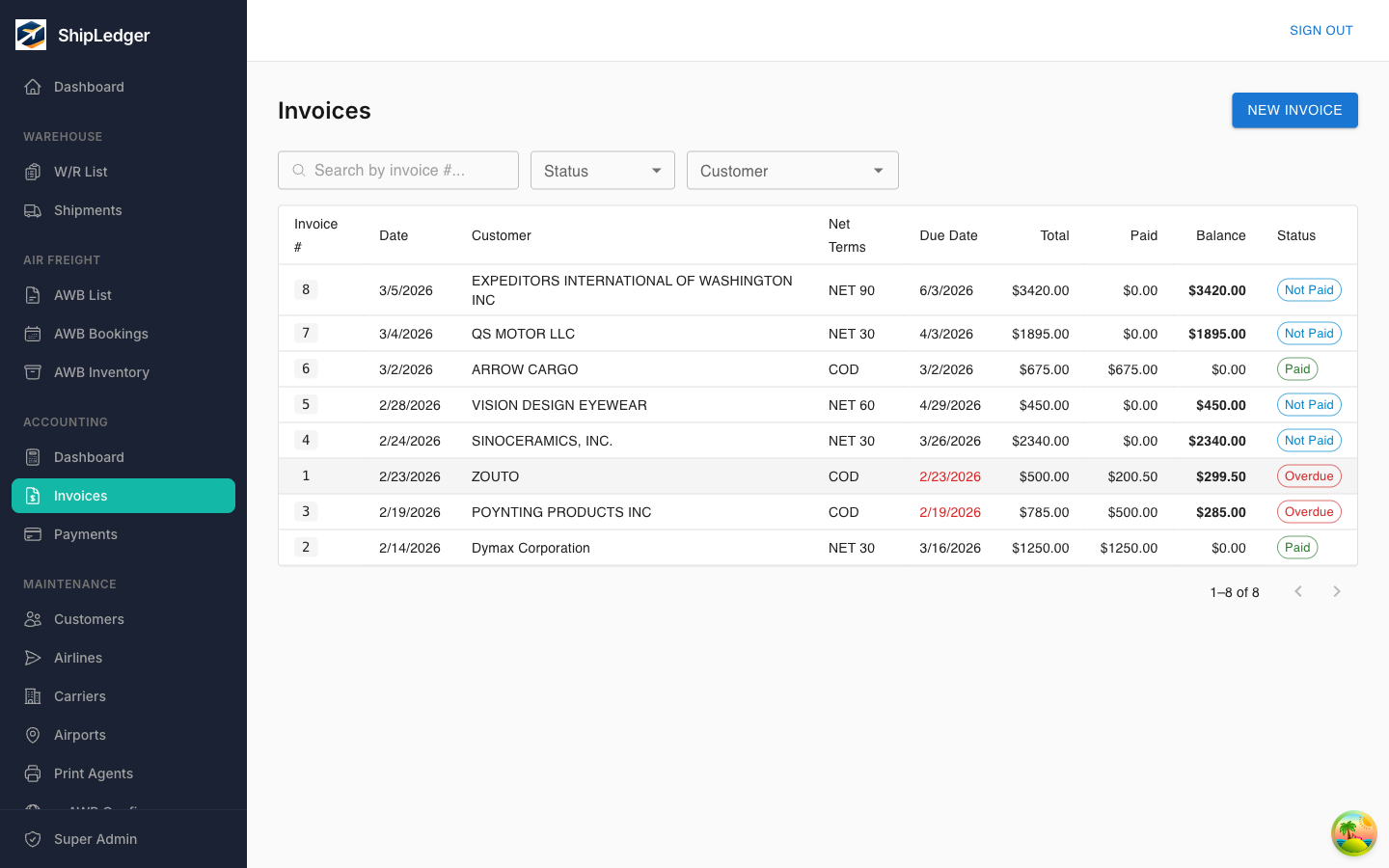Click the palm tree avatar badge

(1354, 833)
